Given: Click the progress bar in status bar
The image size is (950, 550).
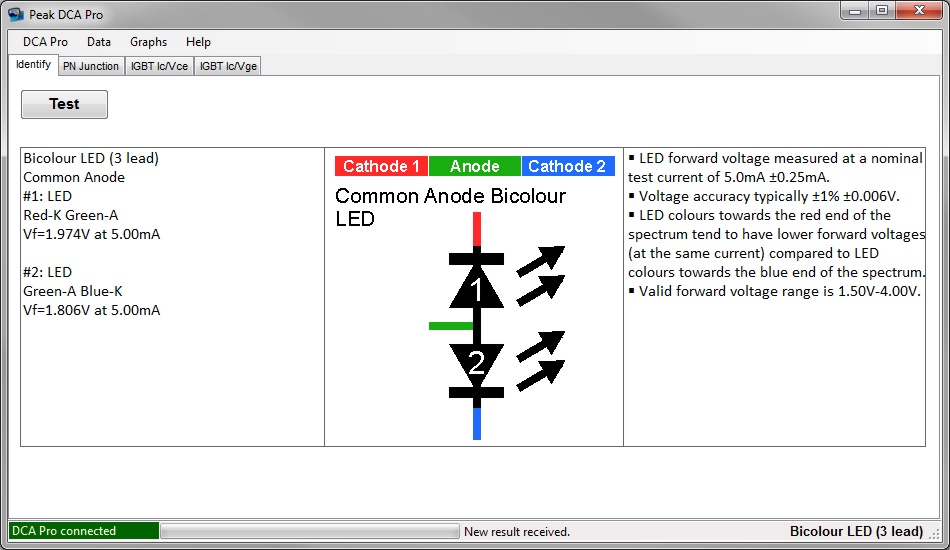Looking at the screenshot, I should click(310, 531).
